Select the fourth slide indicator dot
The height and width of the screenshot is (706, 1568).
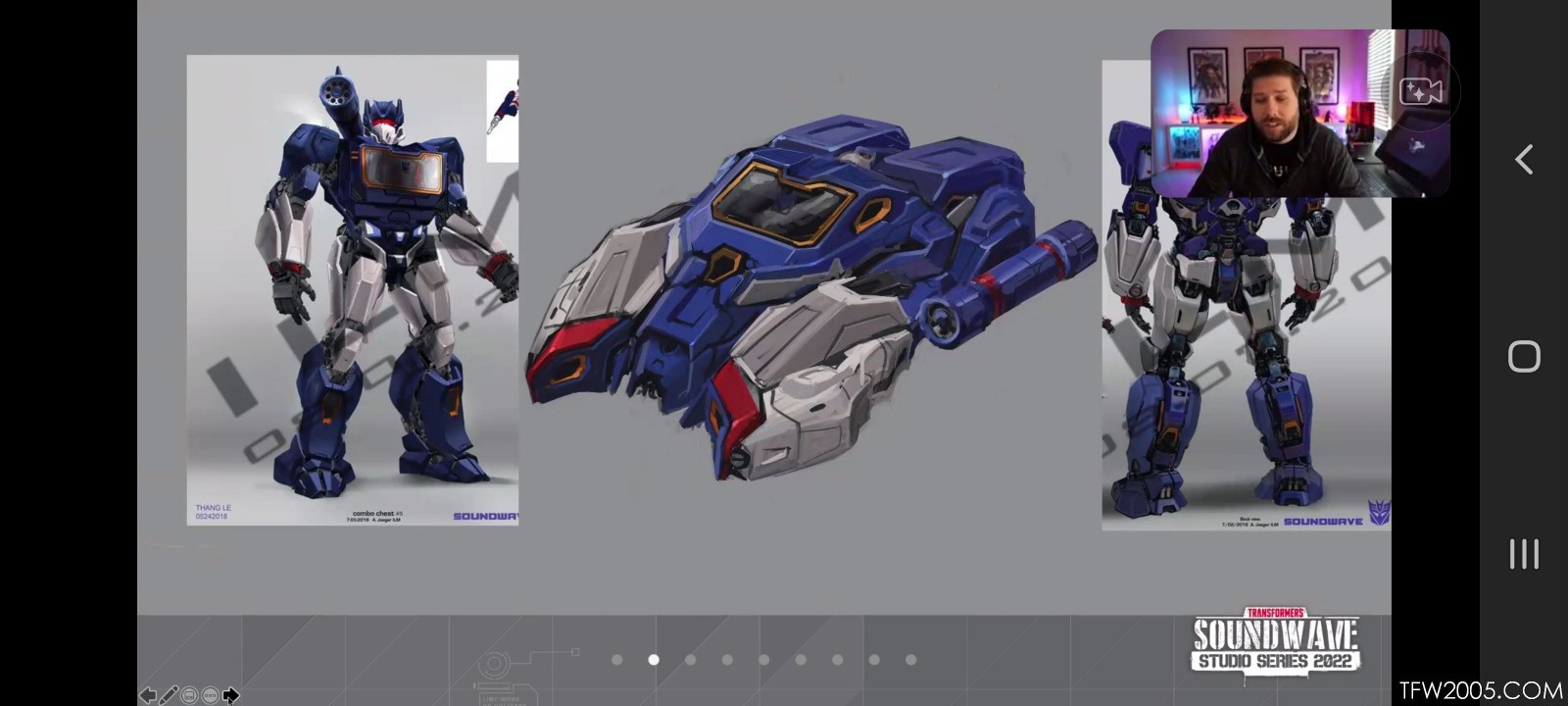point(727,660)
